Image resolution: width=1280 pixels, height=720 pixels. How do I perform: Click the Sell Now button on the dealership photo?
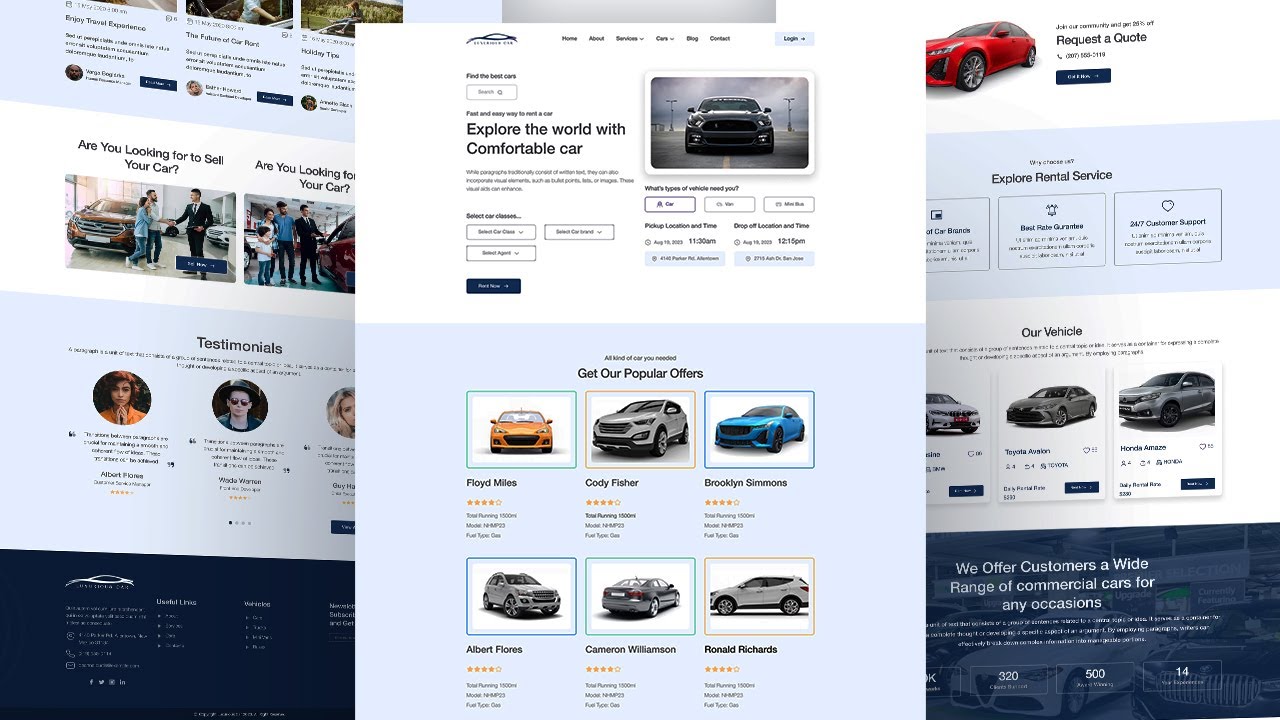coord(201,265)
